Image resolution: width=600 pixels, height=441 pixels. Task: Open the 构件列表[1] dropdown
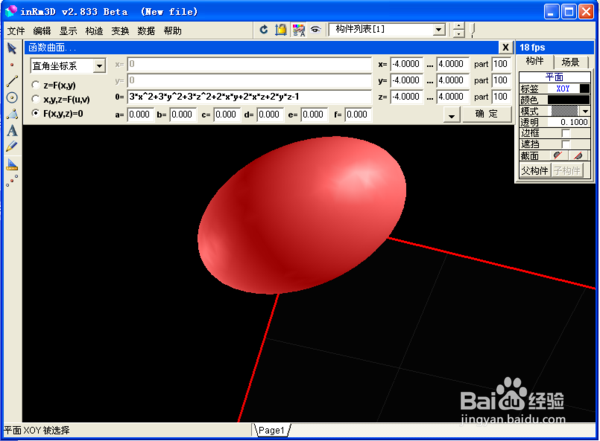(439, 29)
